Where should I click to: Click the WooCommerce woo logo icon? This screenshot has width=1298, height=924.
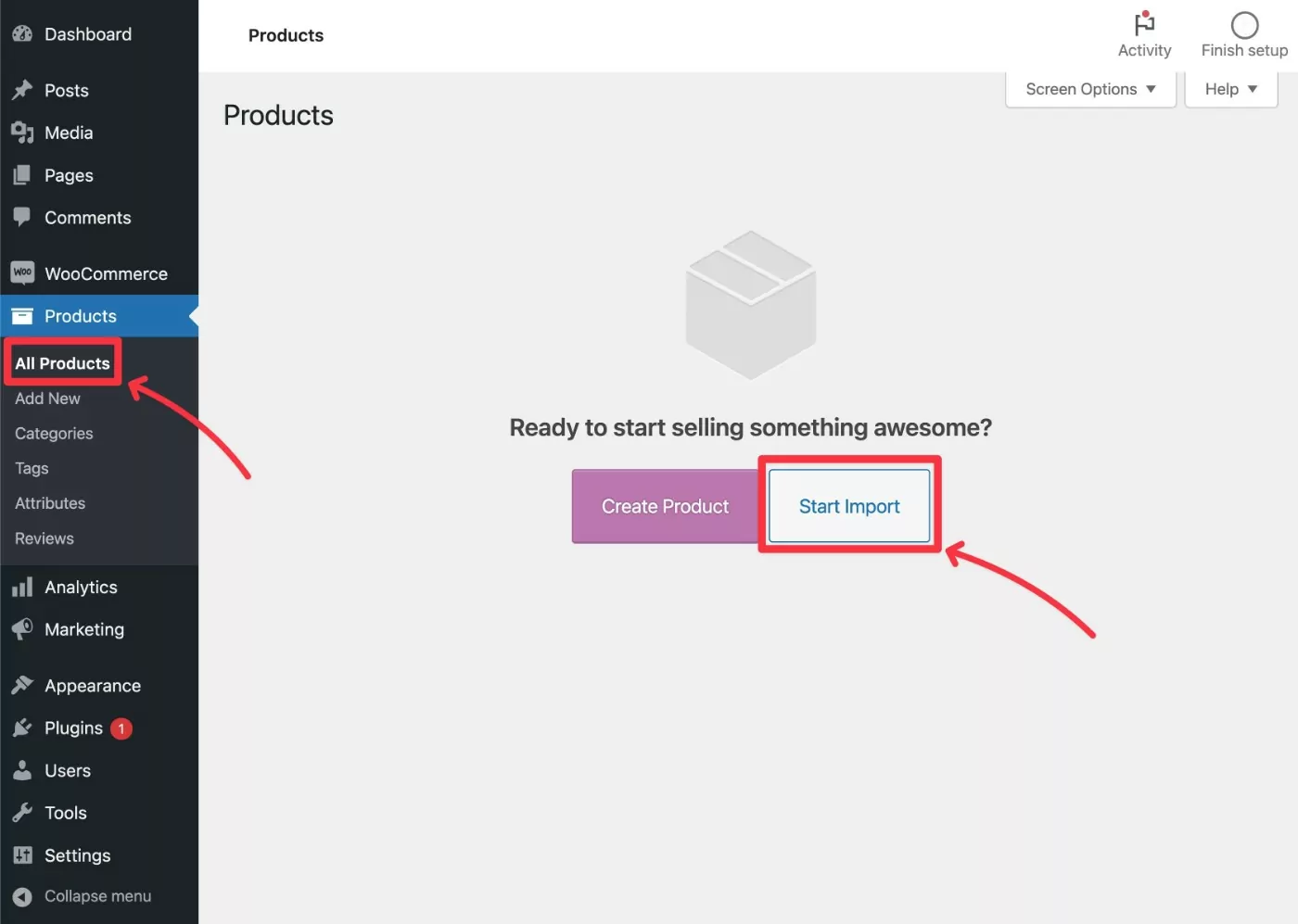click(22, 272)
